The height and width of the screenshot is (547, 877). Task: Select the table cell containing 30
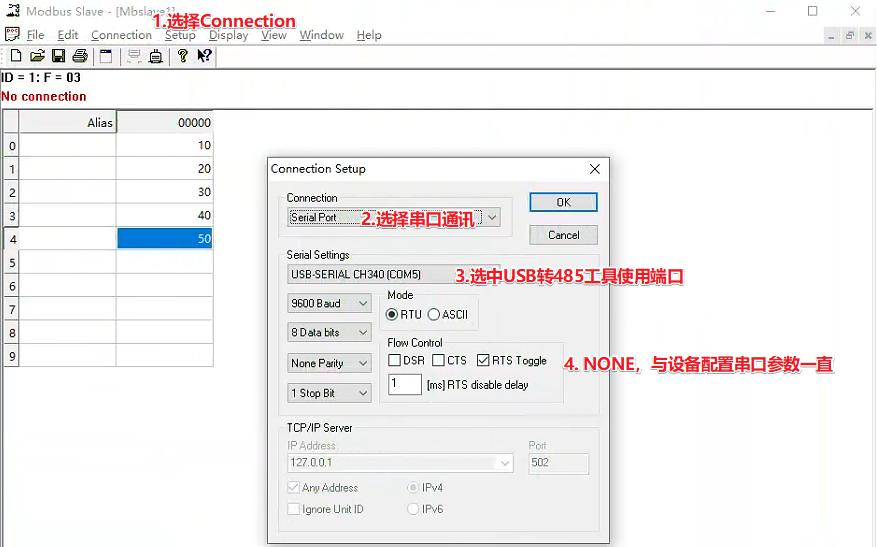pyautogui.click(x=165, y=192)
